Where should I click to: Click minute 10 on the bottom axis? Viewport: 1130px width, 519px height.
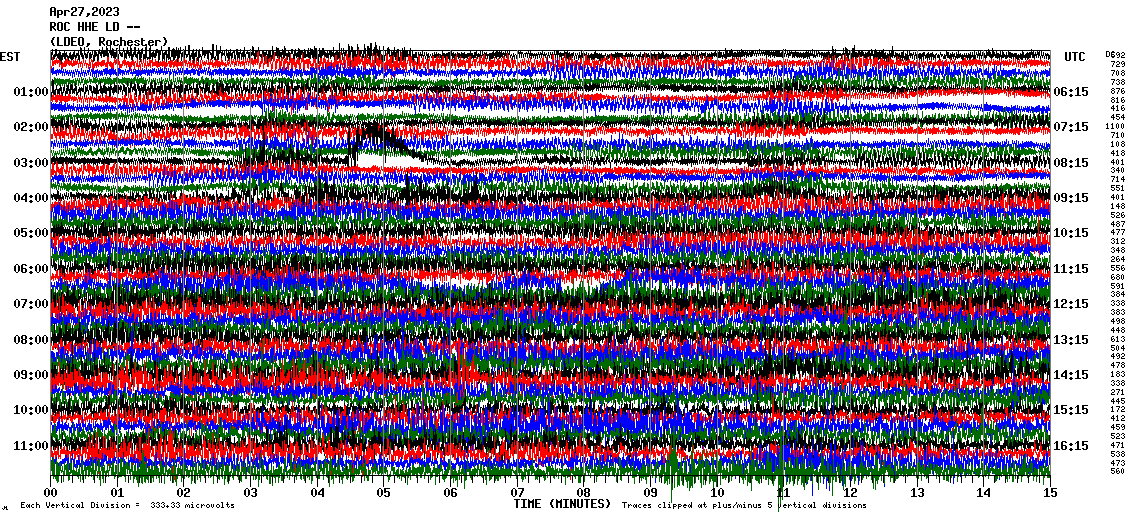(717, 493)
